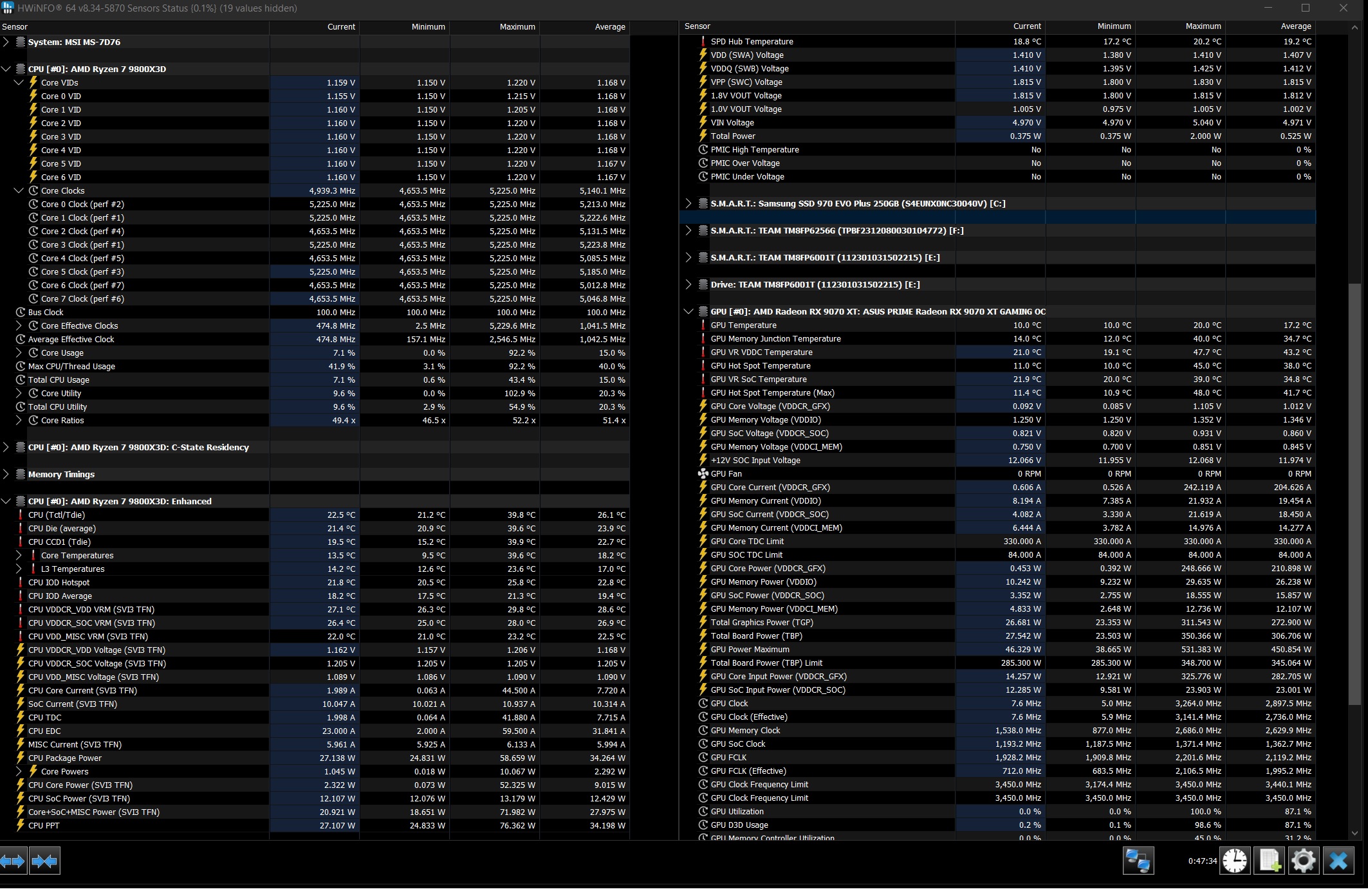Expand Samsung SSD 970 EVO Plus S.M.A.R.T. group
The height and width of the screenshot is (896, 1368).
688,204
